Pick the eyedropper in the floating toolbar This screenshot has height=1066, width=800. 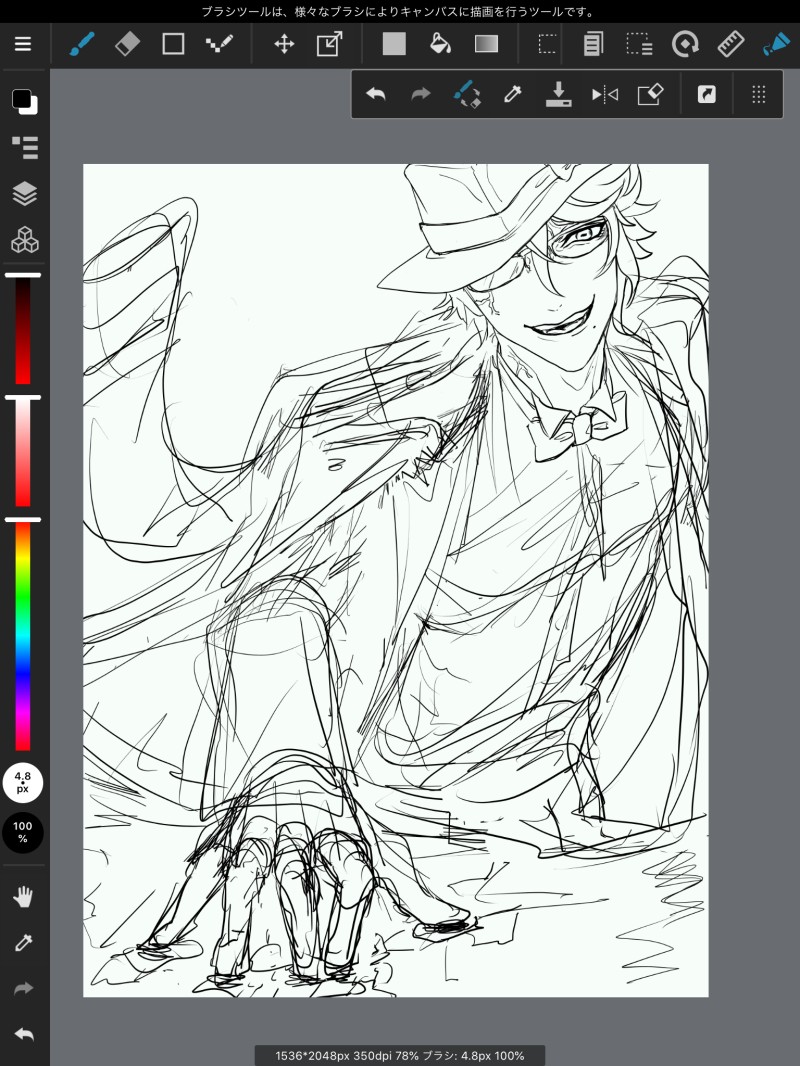click(x=512, y=94)
